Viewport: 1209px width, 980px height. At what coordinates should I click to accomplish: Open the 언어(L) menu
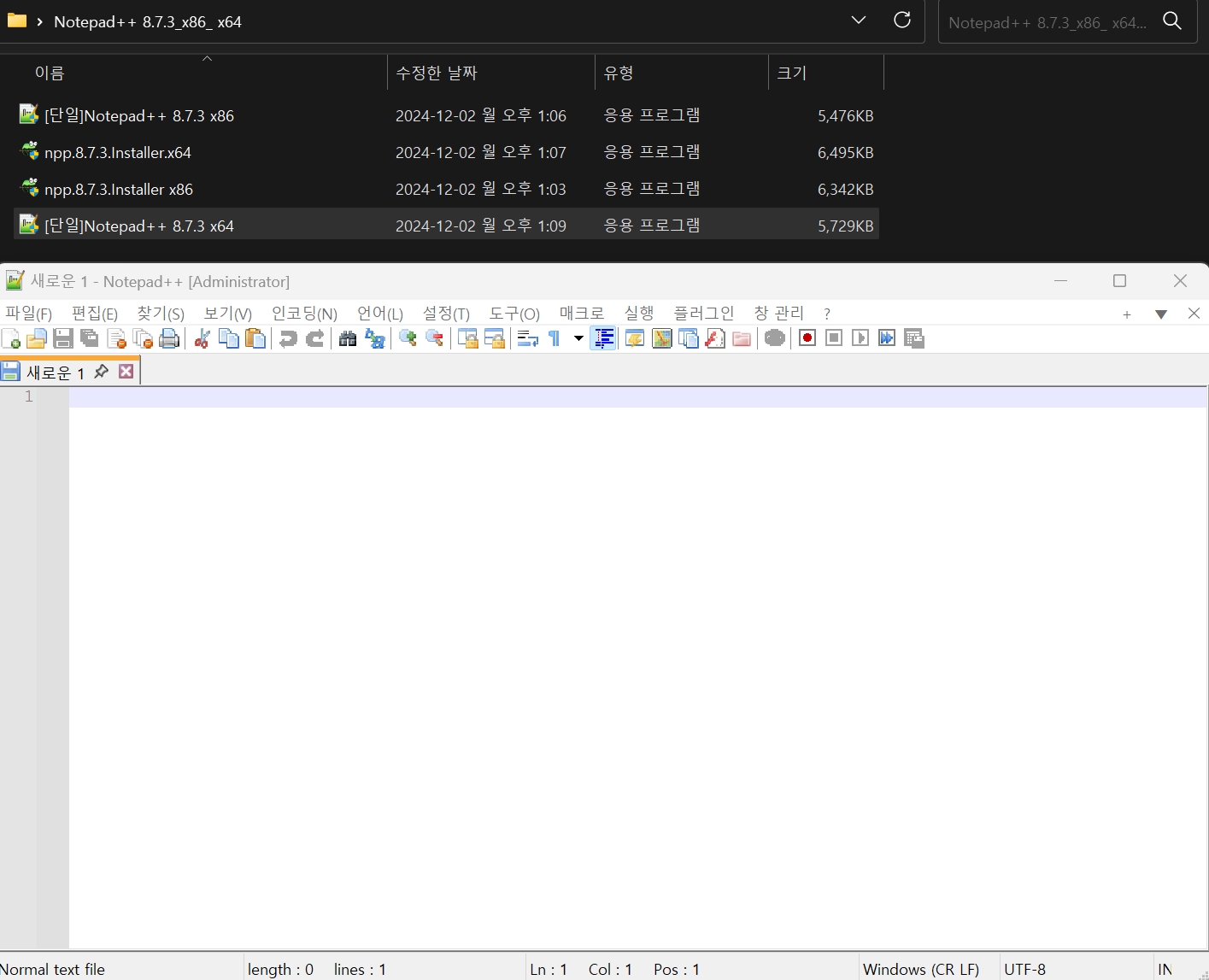point(380,314)
